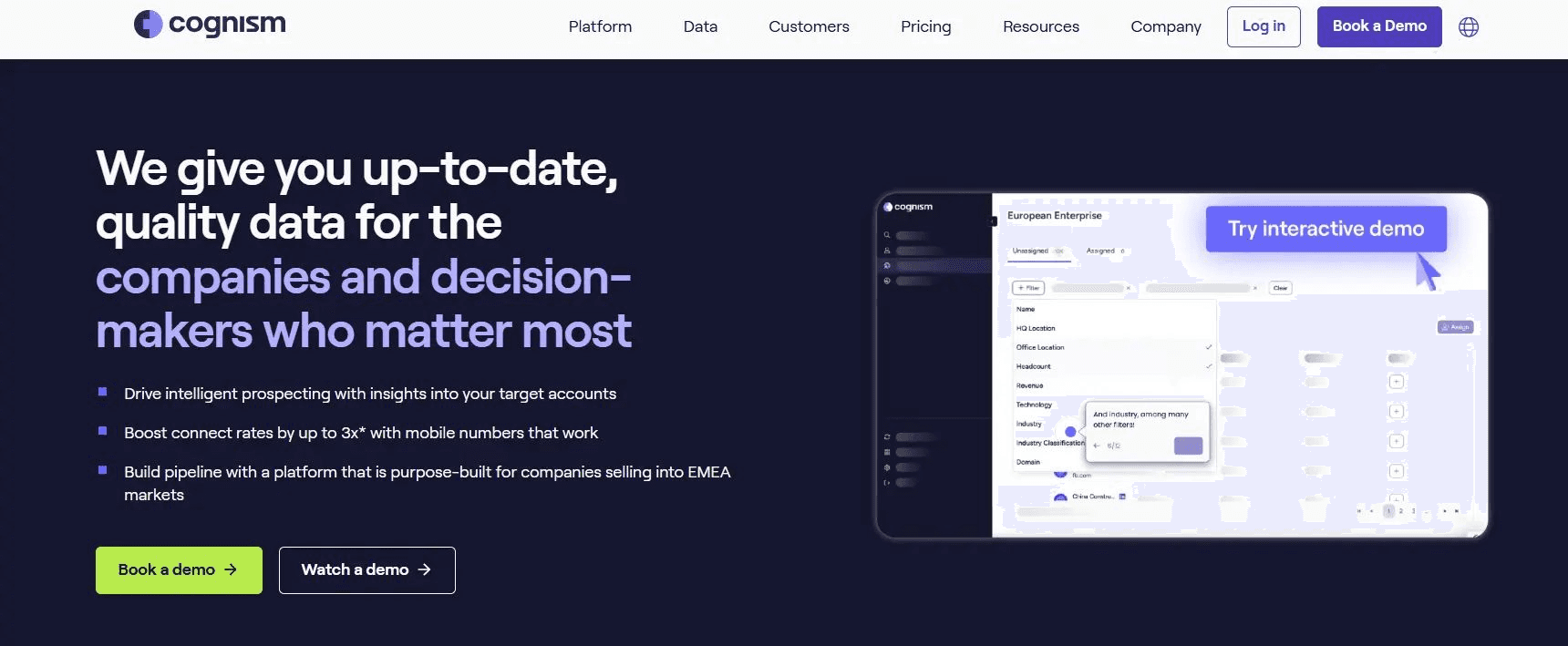Screen dimensions: 1568x646
Task: Click the Assign button in demo
Action: (1455, 327)
